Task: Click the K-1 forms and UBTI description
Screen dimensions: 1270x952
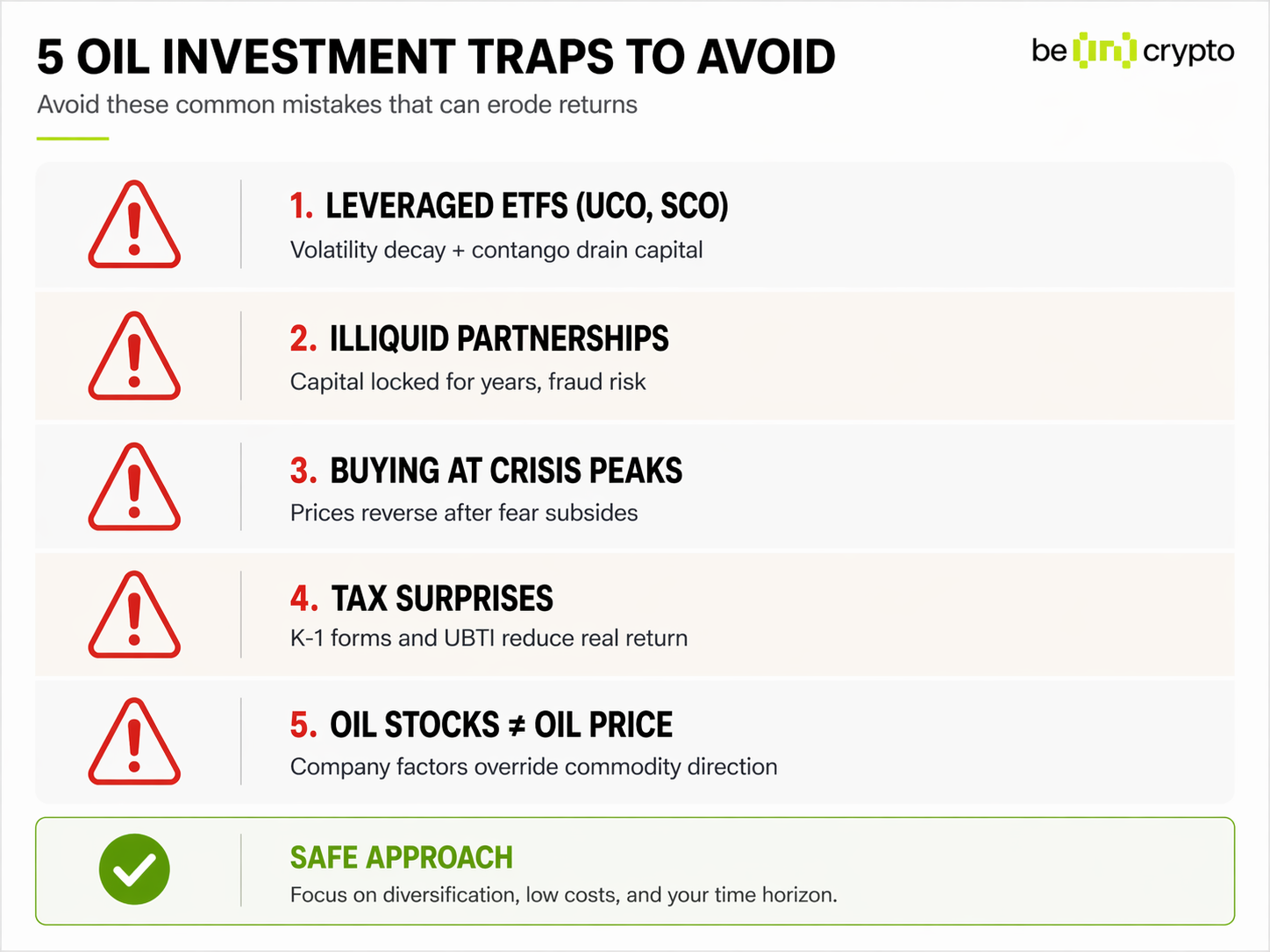Action: [489, 638]
